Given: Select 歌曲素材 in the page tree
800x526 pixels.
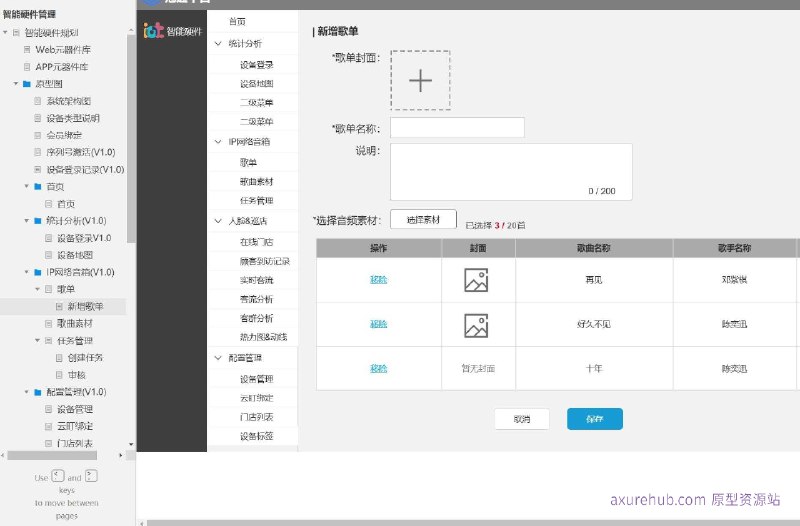Looking at the screenshot, I should pyautogui.click(x=74, y=323).
